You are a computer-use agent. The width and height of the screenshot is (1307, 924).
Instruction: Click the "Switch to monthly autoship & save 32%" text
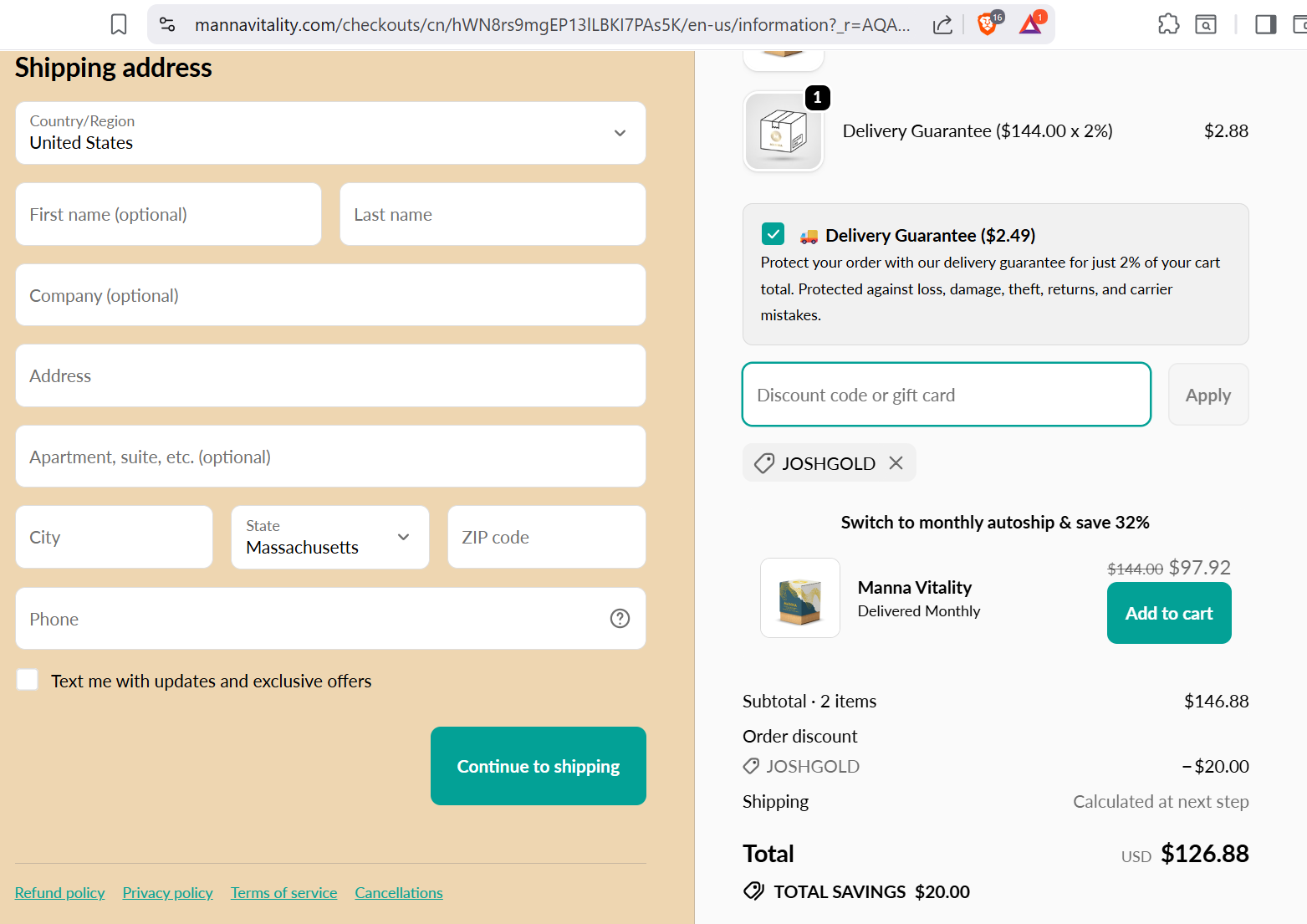point(995,523)
